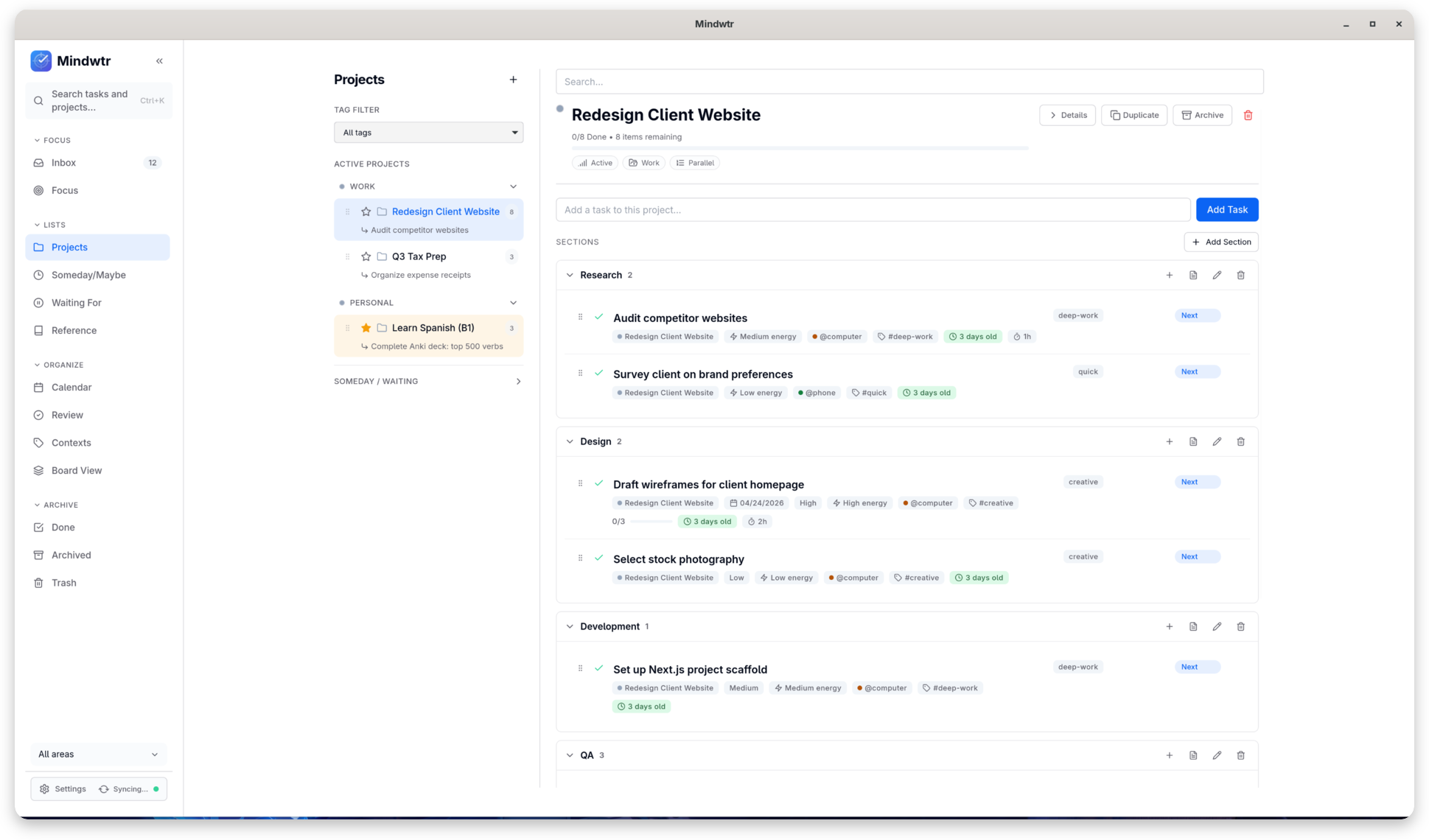The height and width of the screenshot is (840, 1429).
Task: Click the Mindwtr logo icon
Action: [41, 61]
